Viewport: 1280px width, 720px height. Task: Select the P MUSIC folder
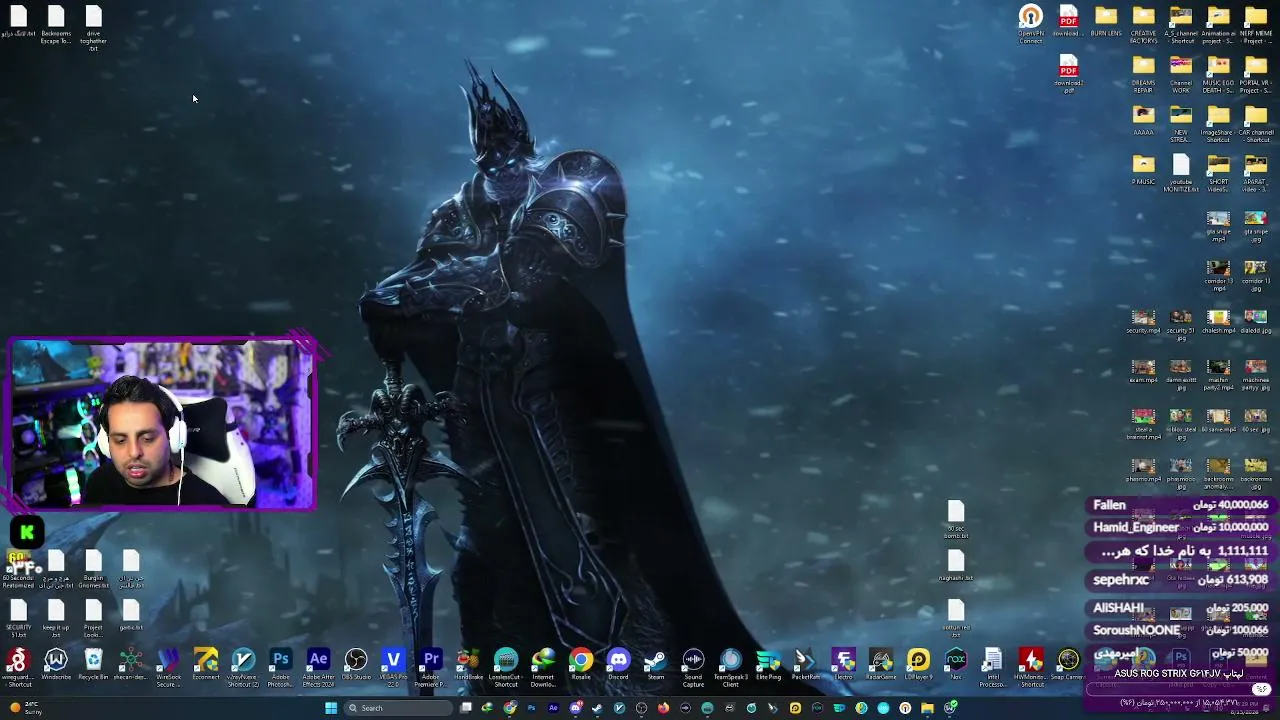point(1143,170)
